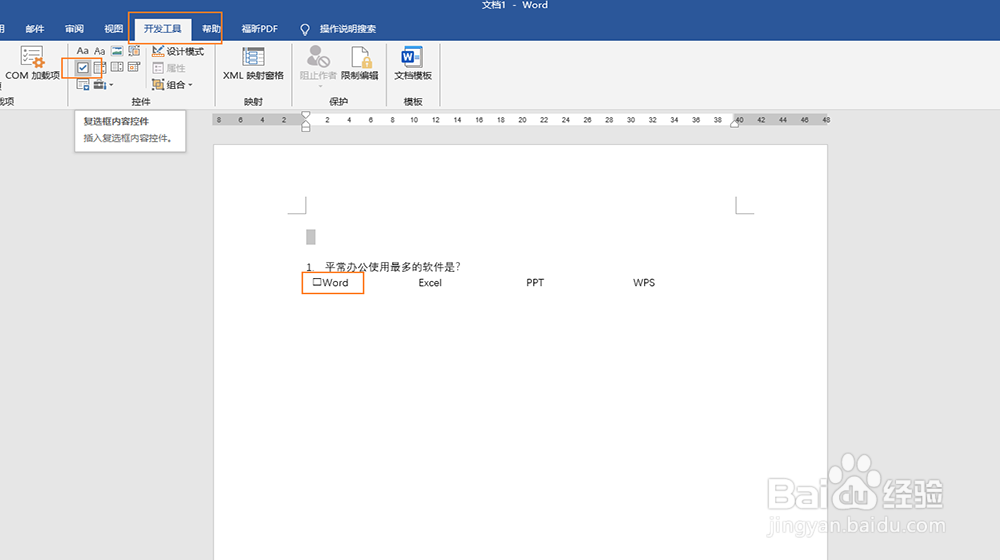Click the word Excel in the document
This screenshot has height=560, width=1000.
tap(430, 283)
